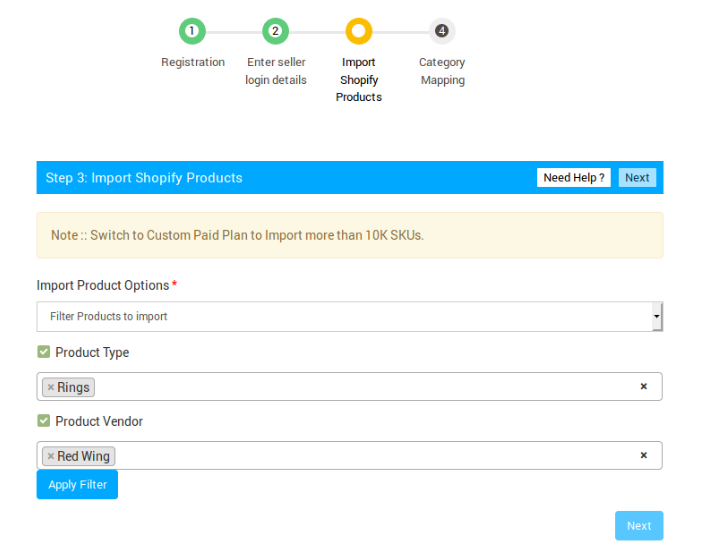Screen dimensions: 701x542
Task: Click the Category Mapping step label
Action: [442, 71]
